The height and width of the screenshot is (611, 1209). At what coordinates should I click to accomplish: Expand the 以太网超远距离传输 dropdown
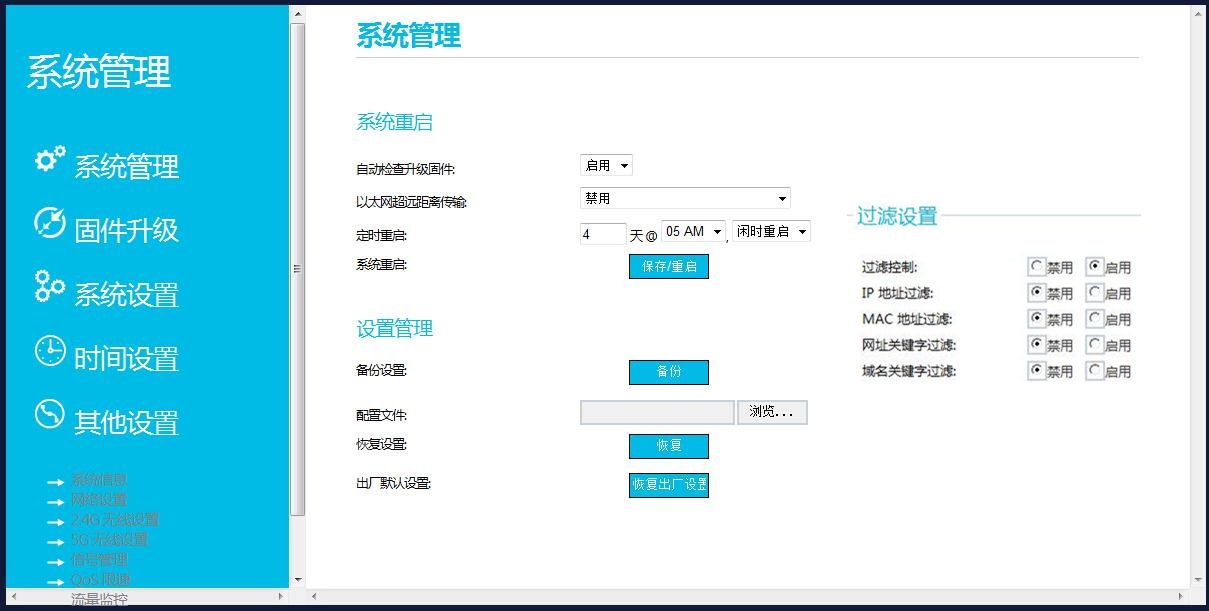tap(685, 198)
